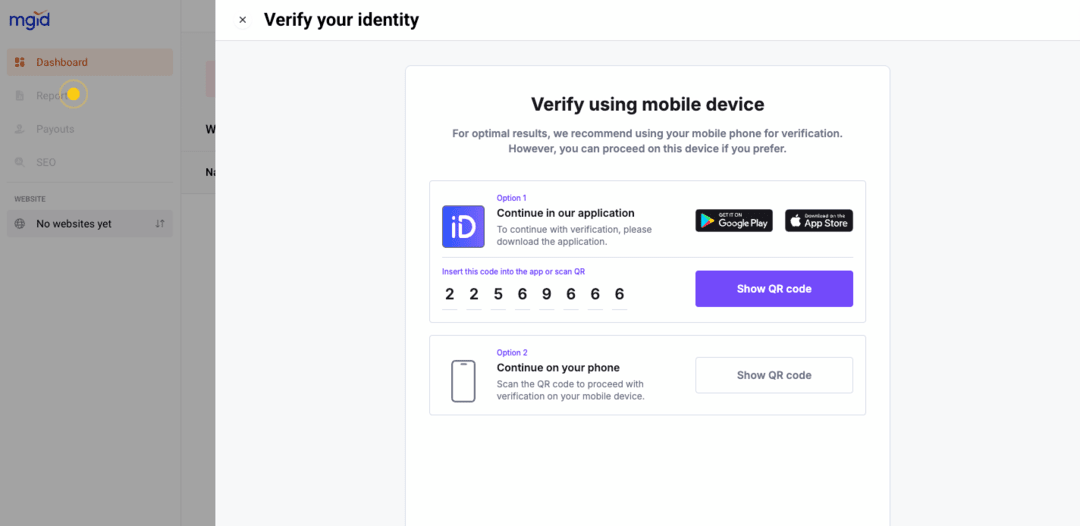Click the Reports document icon
The image size is (1080, 526).
coord(20,96)
